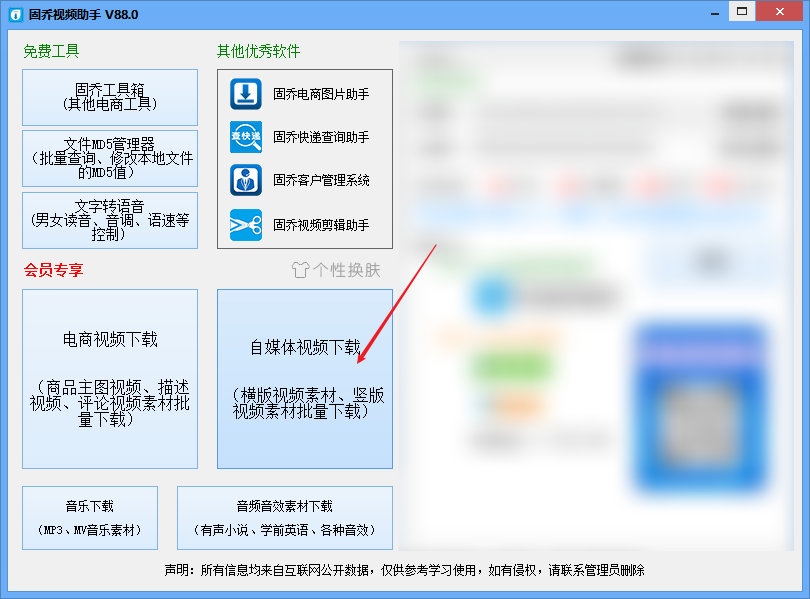Open 电商视频下载 module
The width and height of the screenshot is (810, 599).
point(110,379)
